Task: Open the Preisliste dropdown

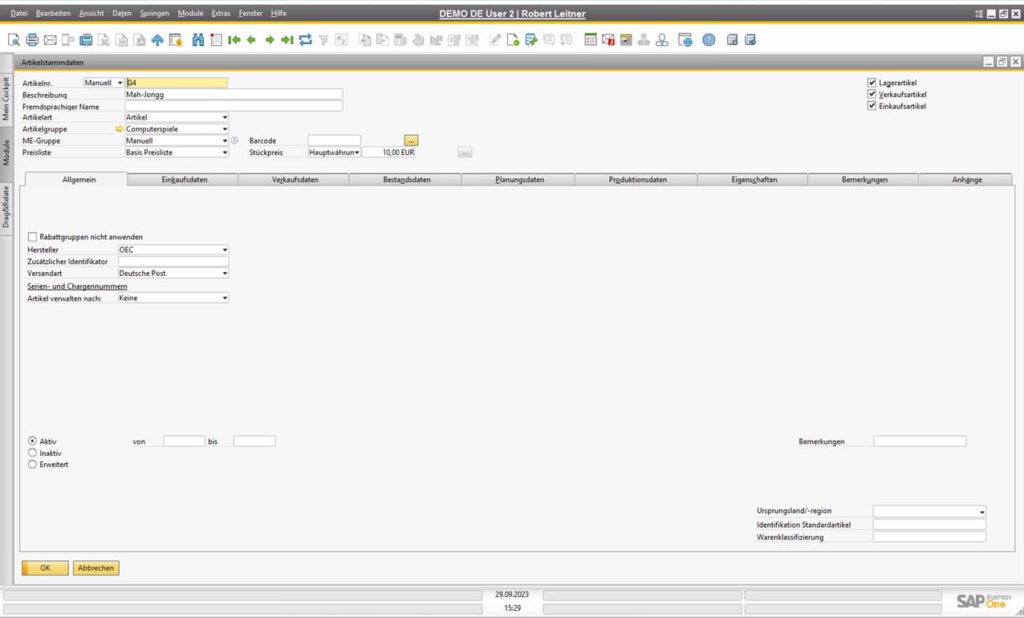Action: pos(225,152)
